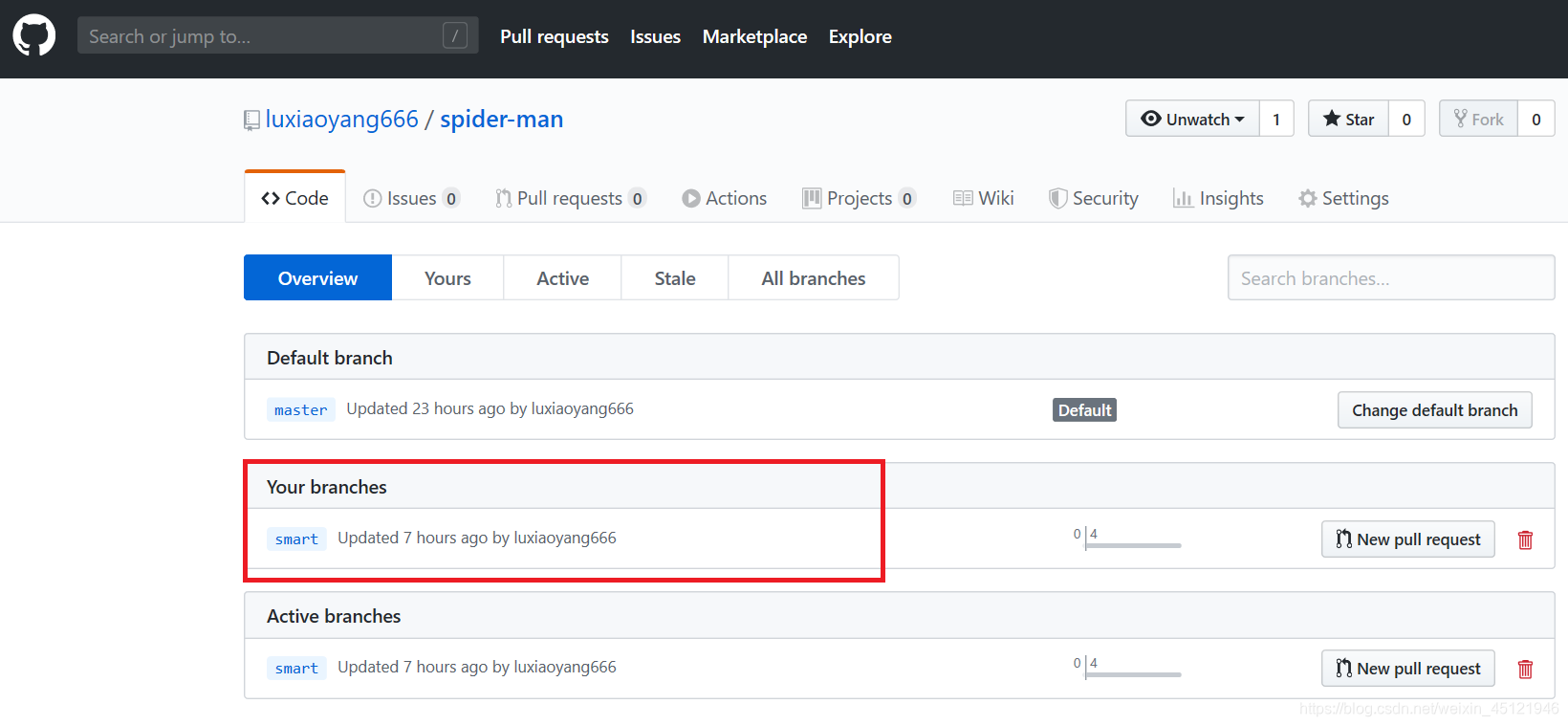
Task: Open the spider-man repository link
Action: [501, 119]
